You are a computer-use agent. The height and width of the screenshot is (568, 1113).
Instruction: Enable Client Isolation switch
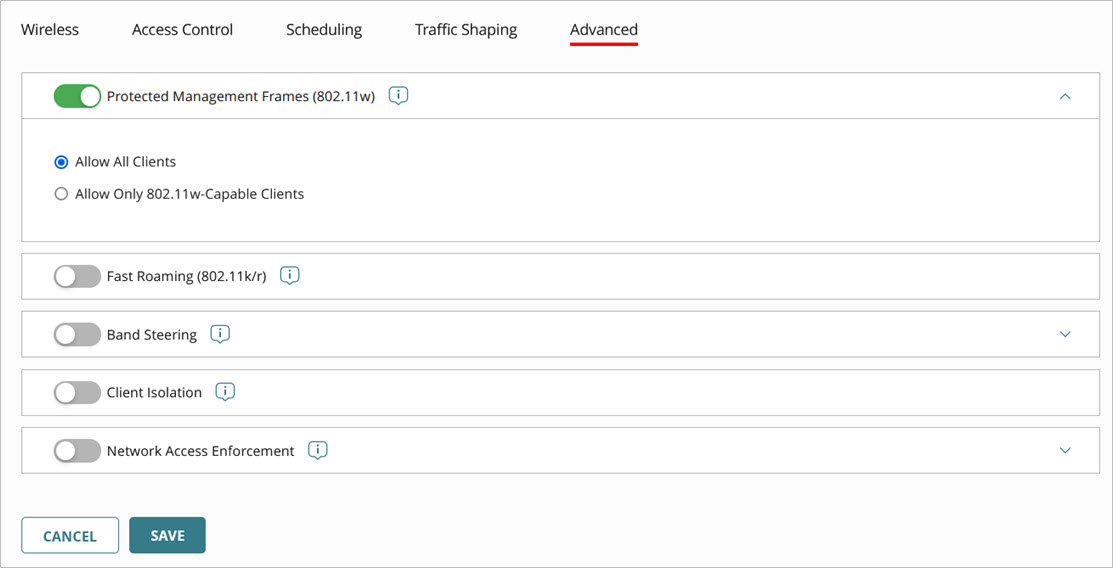[77, 392]
